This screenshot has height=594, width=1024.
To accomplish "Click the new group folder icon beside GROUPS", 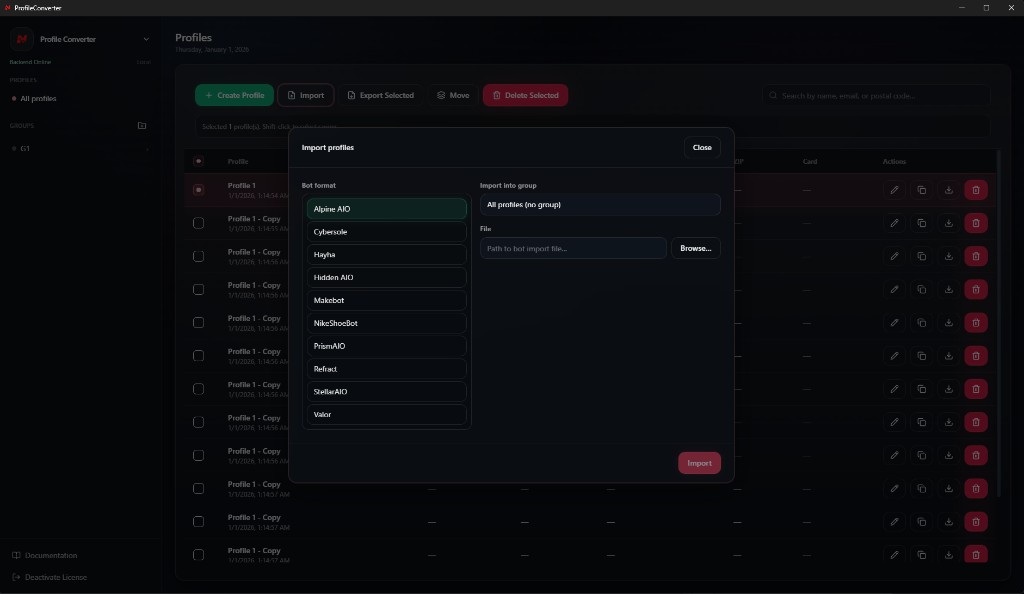I will click(x=142, y=125).
